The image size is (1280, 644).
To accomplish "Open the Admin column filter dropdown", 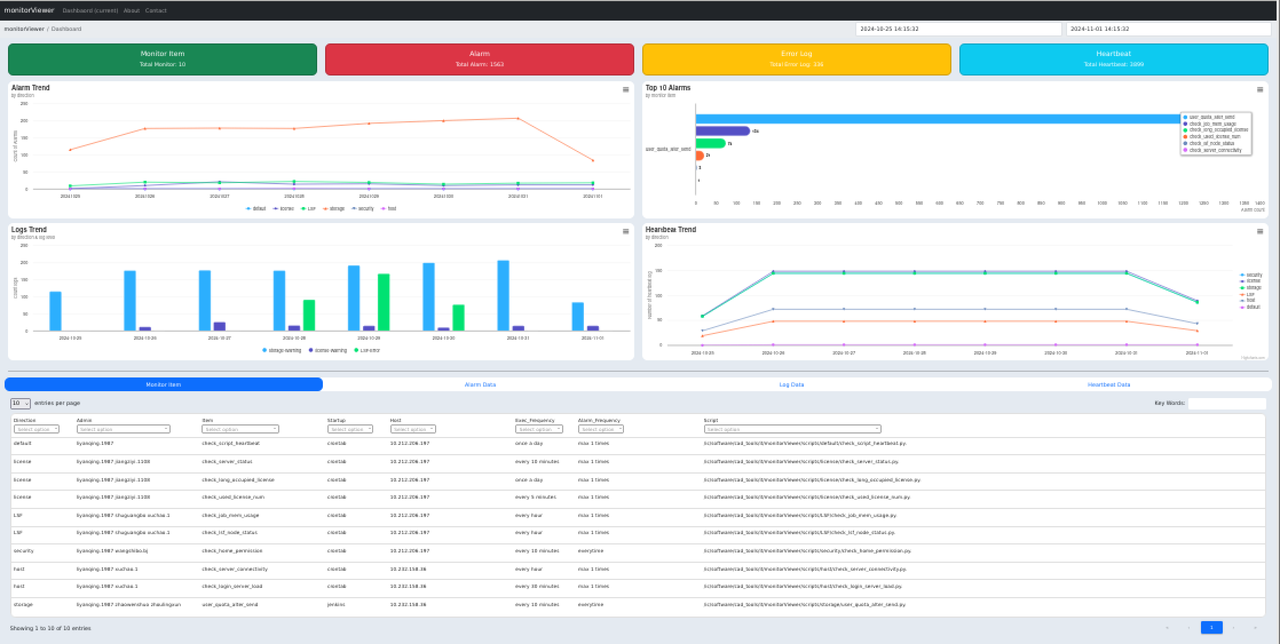I will 123,429.
